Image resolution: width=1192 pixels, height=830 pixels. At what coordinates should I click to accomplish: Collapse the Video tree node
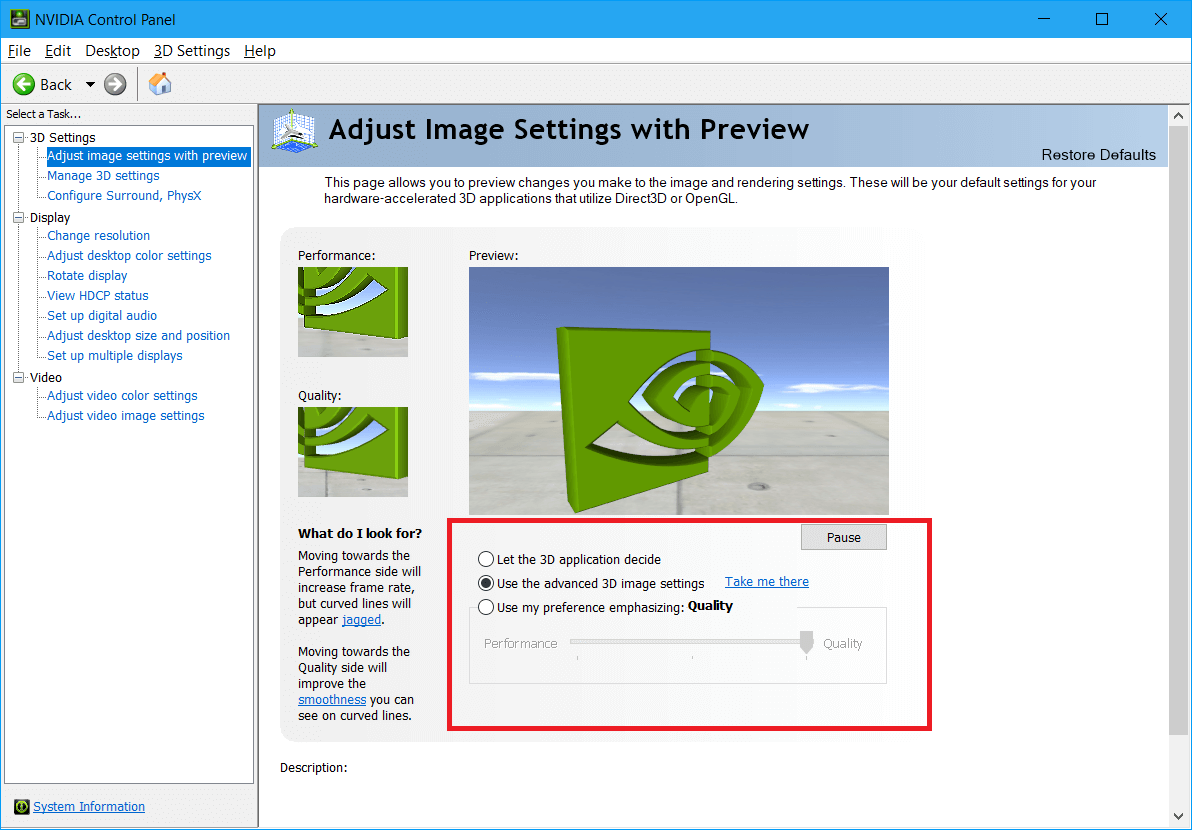[19, 378]
